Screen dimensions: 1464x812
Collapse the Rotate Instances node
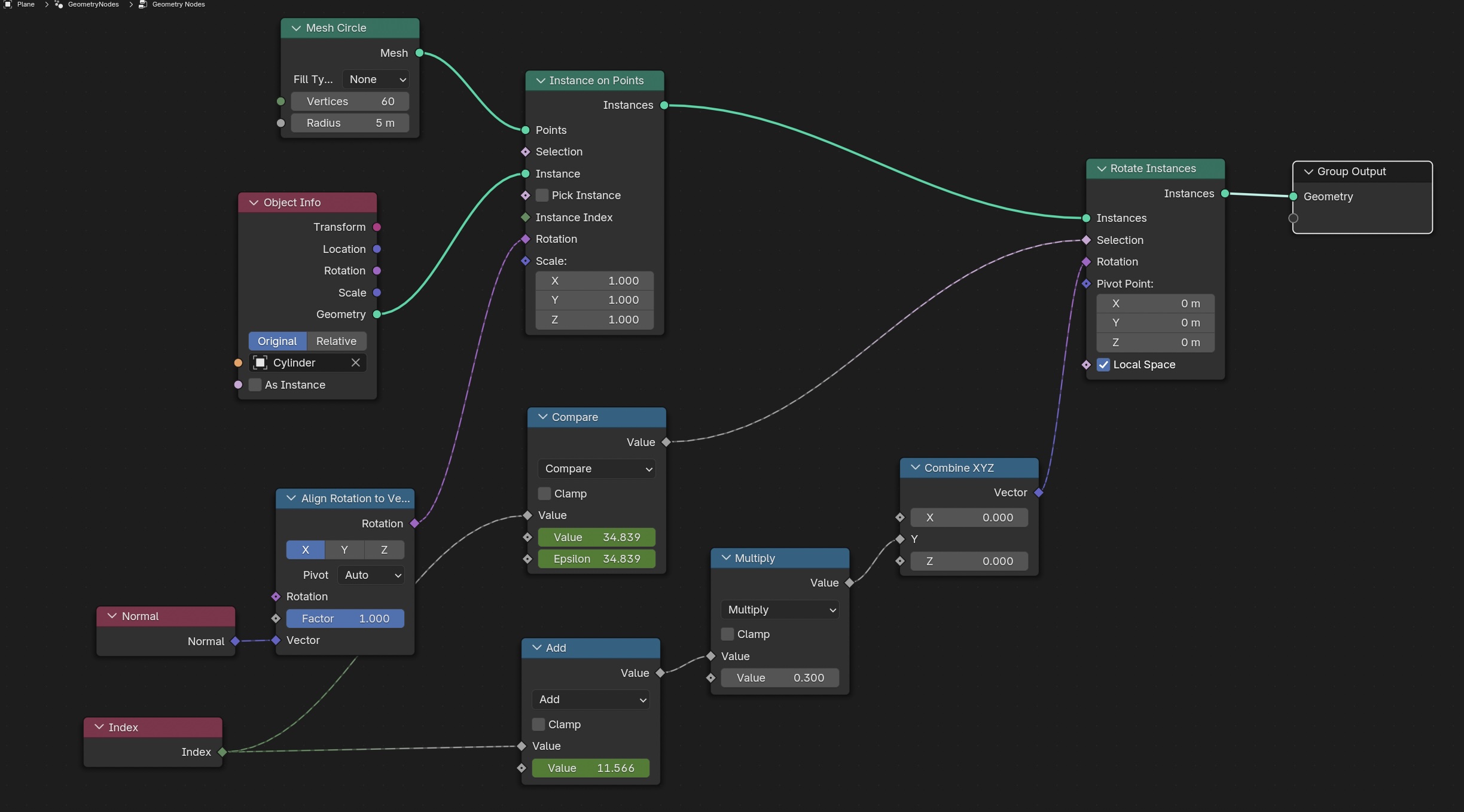coord(1102,169)
